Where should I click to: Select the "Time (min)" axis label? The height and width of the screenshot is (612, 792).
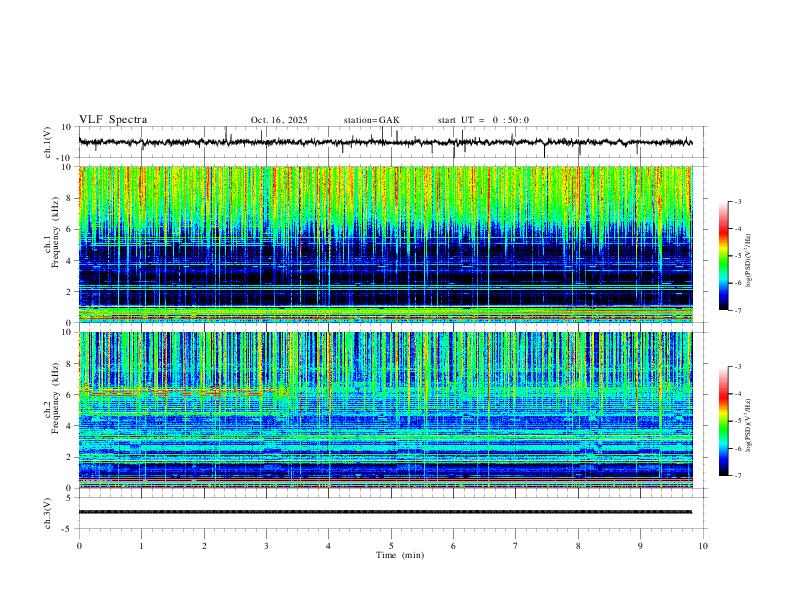(x=400, y=555)
